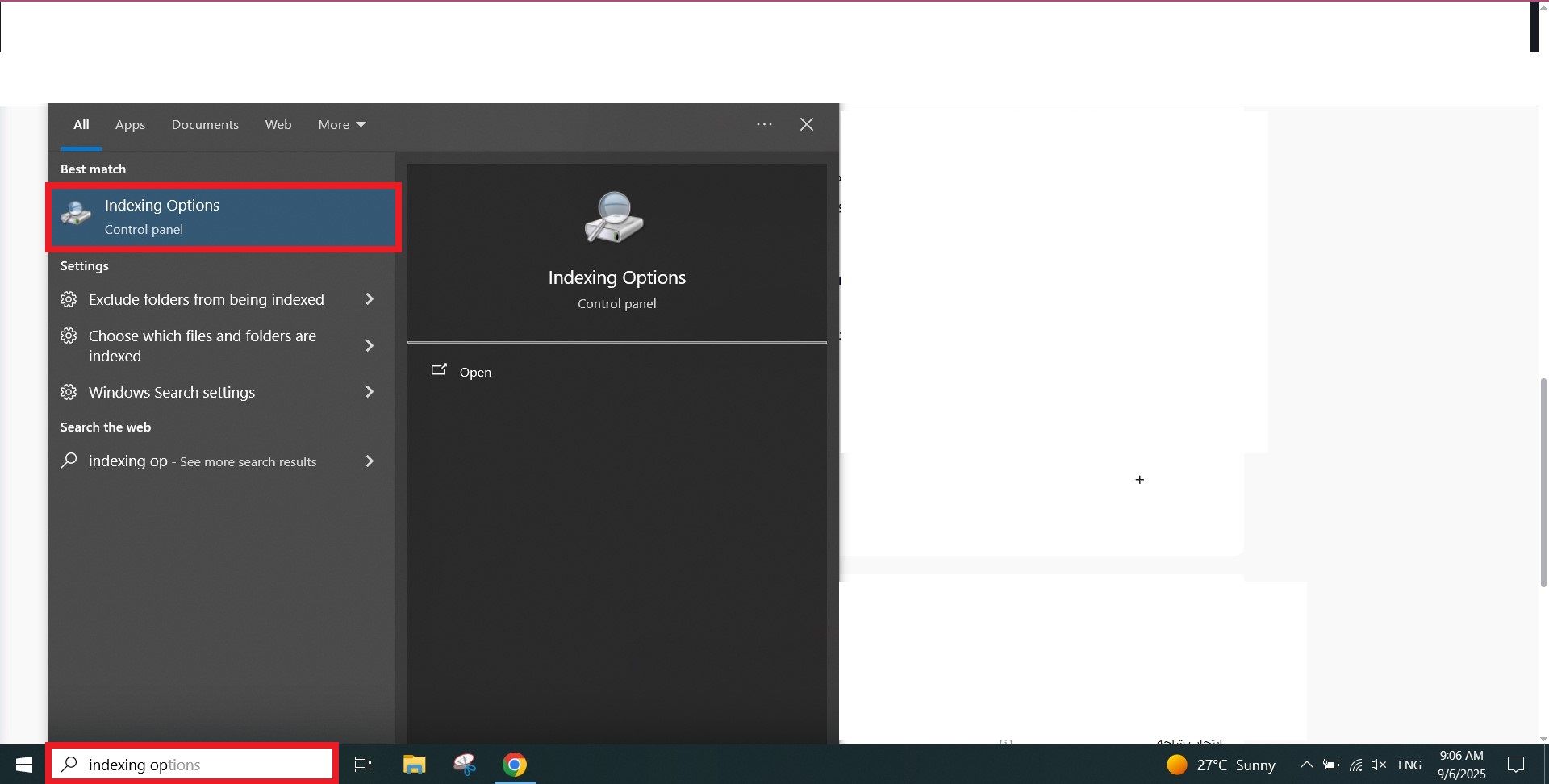
Task: Click Open in the preview pane
Action: click(x=474, y=372)
